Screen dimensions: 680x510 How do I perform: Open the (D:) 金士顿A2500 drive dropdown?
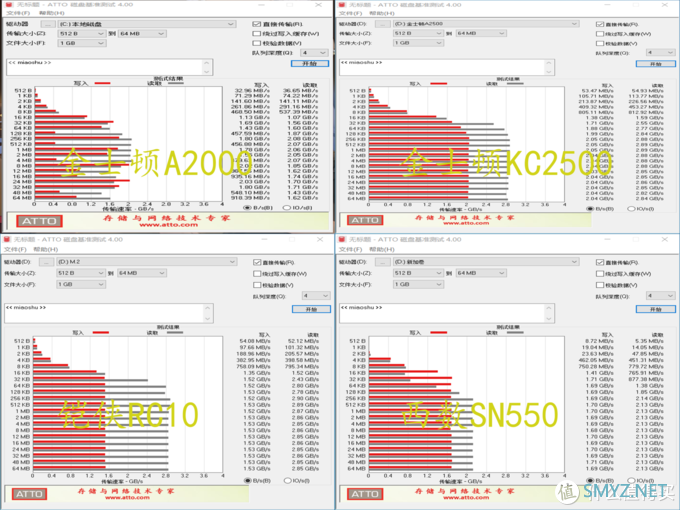[x=486, y=23]
